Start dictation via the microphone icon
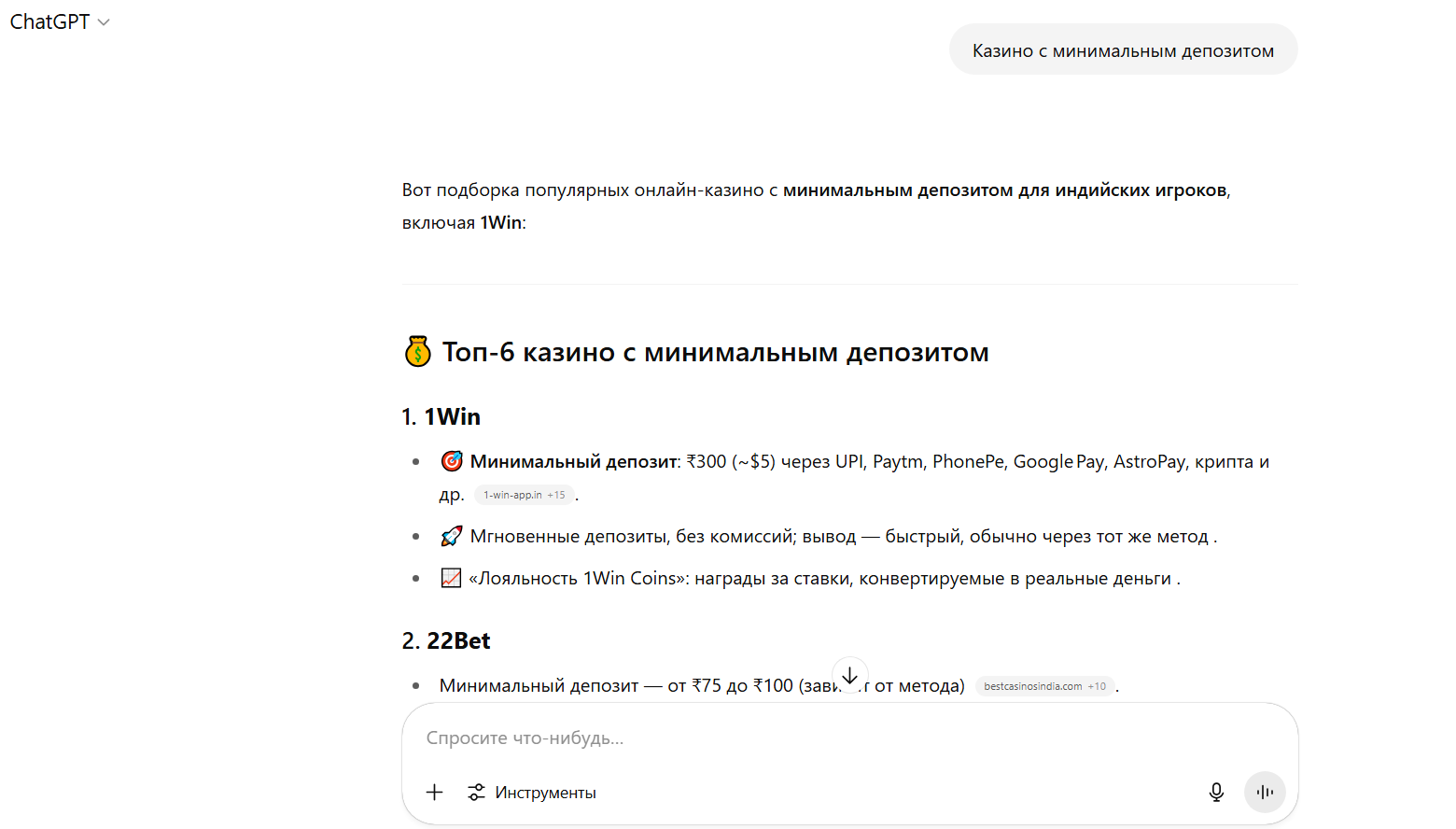This screenshot has width=1456, height=829. (1216, 792)
